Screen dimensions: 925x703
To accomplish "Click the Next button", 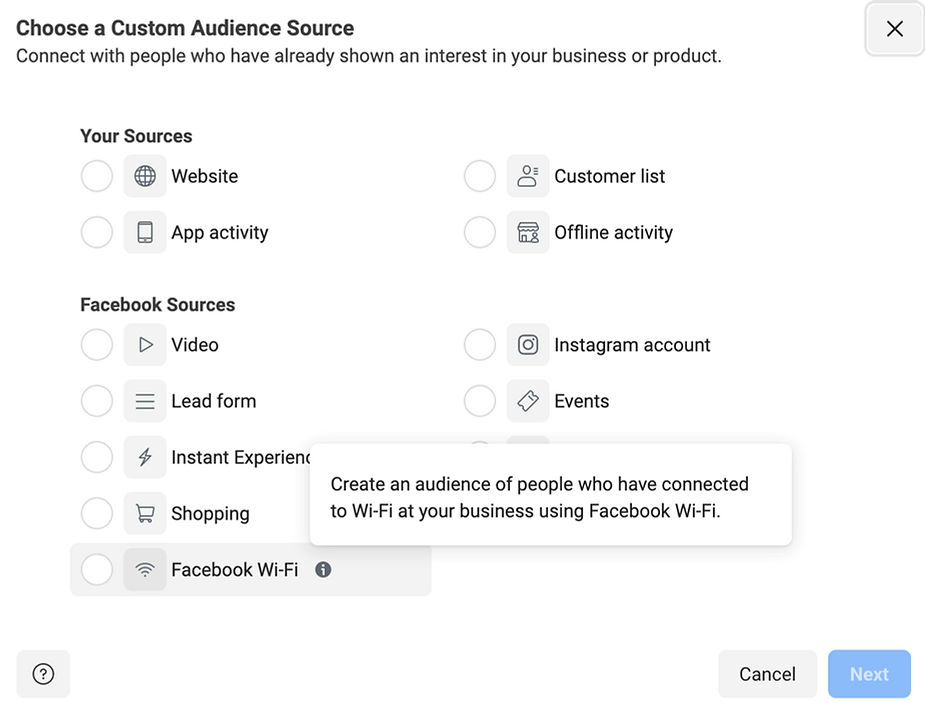I will [869, 674].
